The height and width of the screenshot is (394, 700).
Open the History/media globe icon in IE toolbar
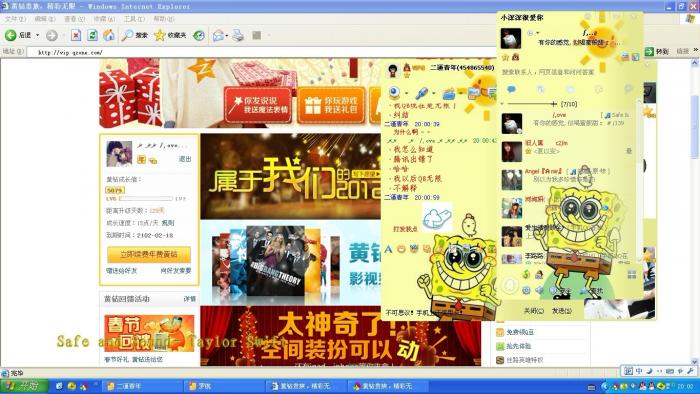click(199, 35)
